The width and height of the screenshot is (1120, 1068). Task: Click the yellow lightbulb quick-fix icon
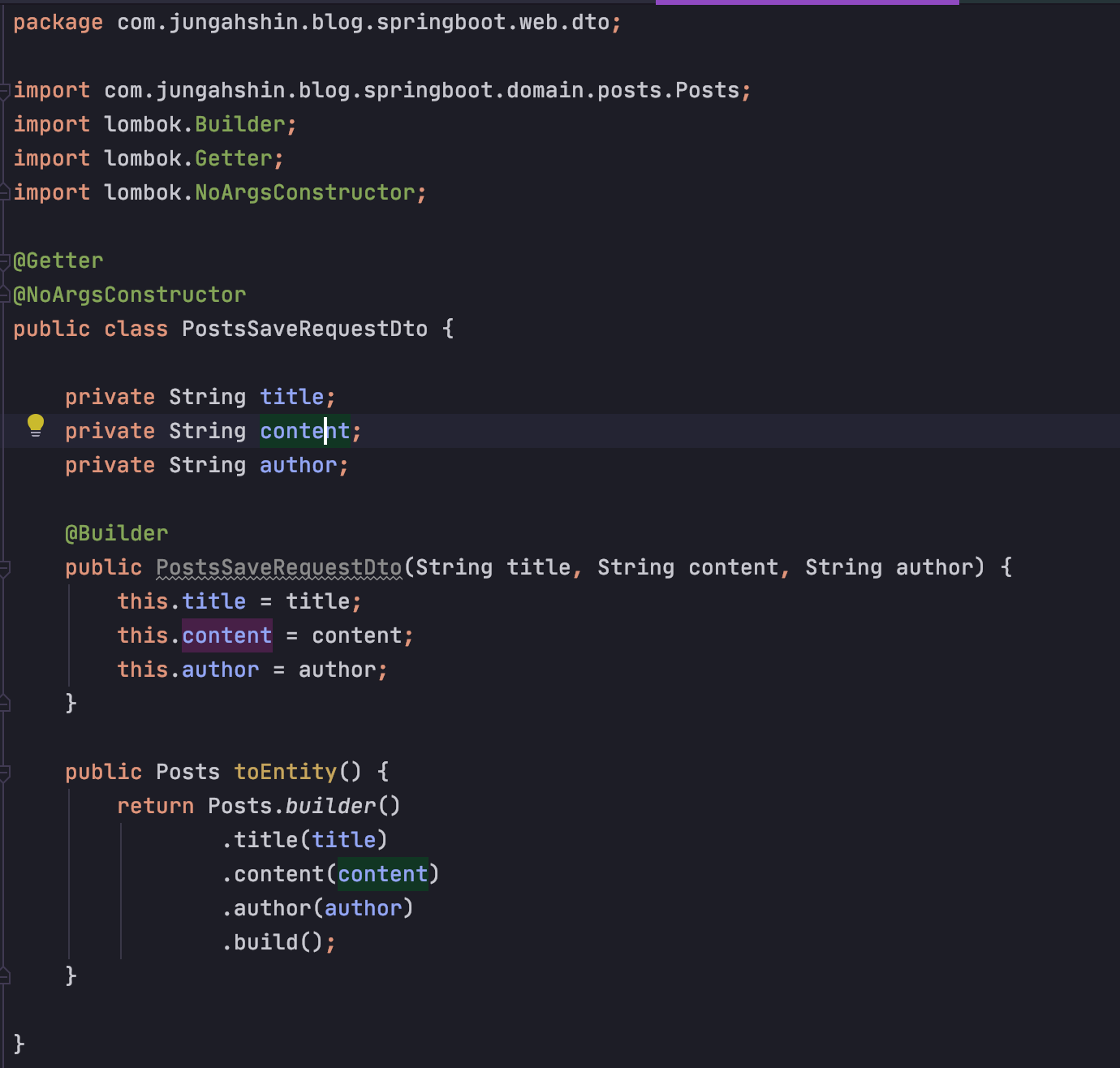tap(36, 425)
